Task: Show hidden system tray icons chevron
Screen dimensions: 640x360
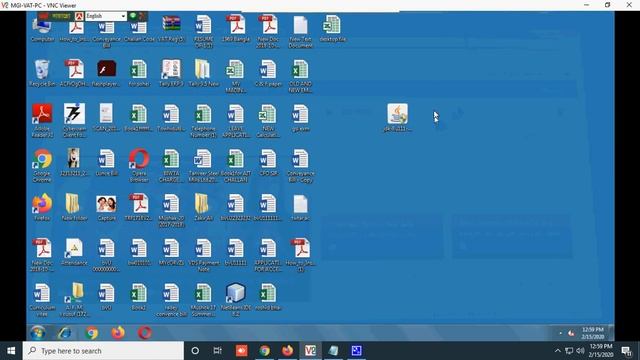Action: click(x=558, y=351)
